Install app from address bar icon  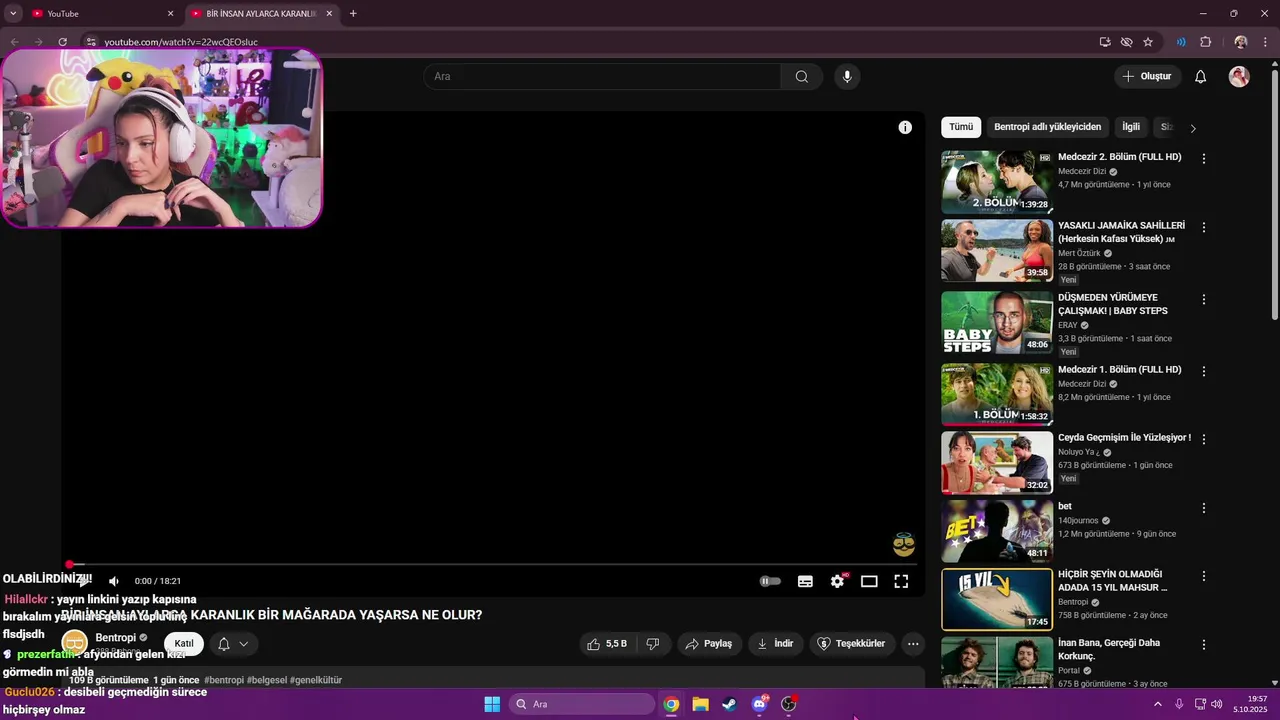coord(1105,42)
